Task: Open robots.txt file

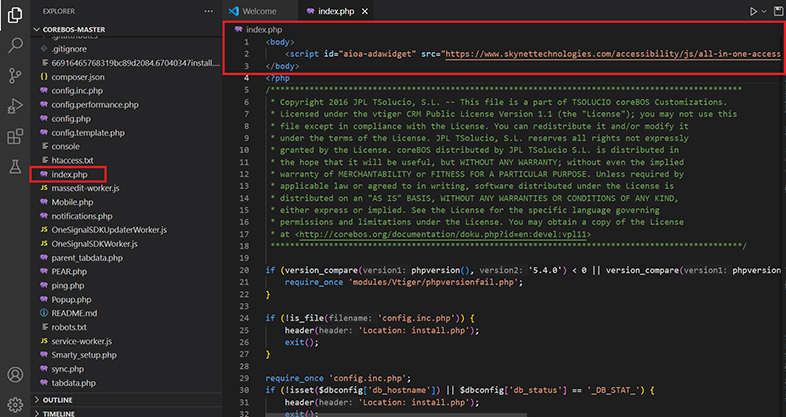Action: coord(69,327)
